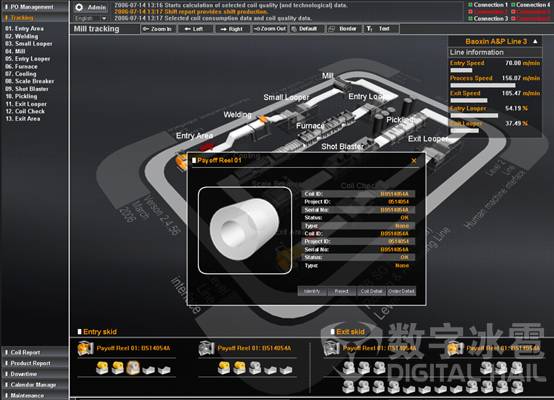The width and height of the screenshot is (554, 400).
Task: Collapse the Baoxin A&P Line 3 panel
Action: click(535, 41)
